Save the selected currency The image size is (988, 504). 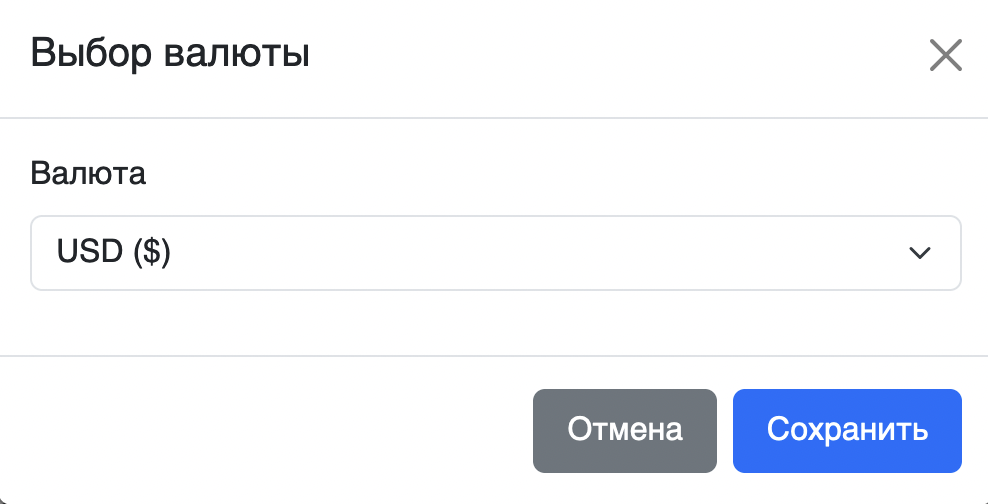[x=846, y=430]
